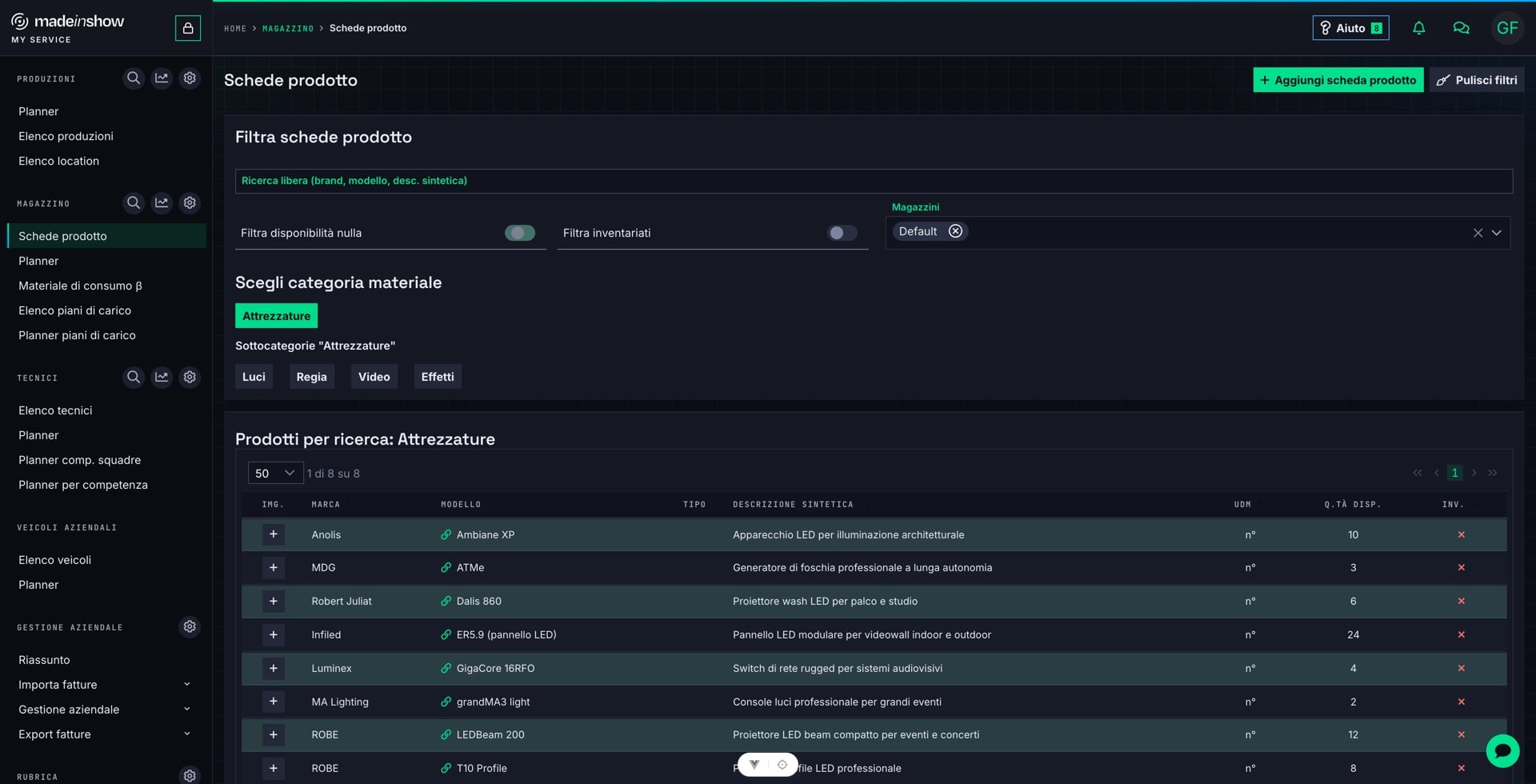Viewport: 1536px width, 784px height.
Task: Open link icon for ER5.9 pannello LED
Action: point(446,634)
